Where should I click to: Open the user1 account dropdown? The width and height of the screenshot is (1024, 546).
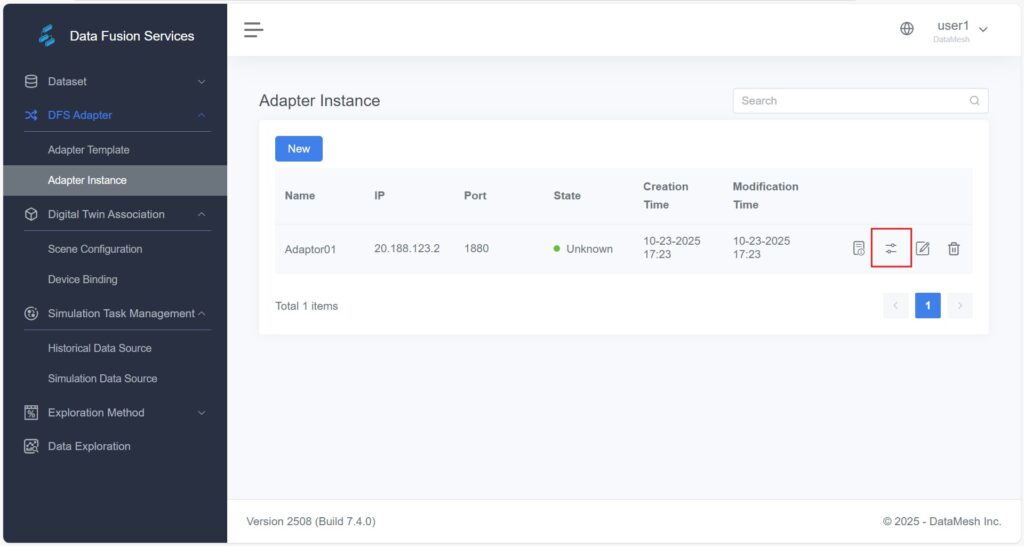[962, 30]
